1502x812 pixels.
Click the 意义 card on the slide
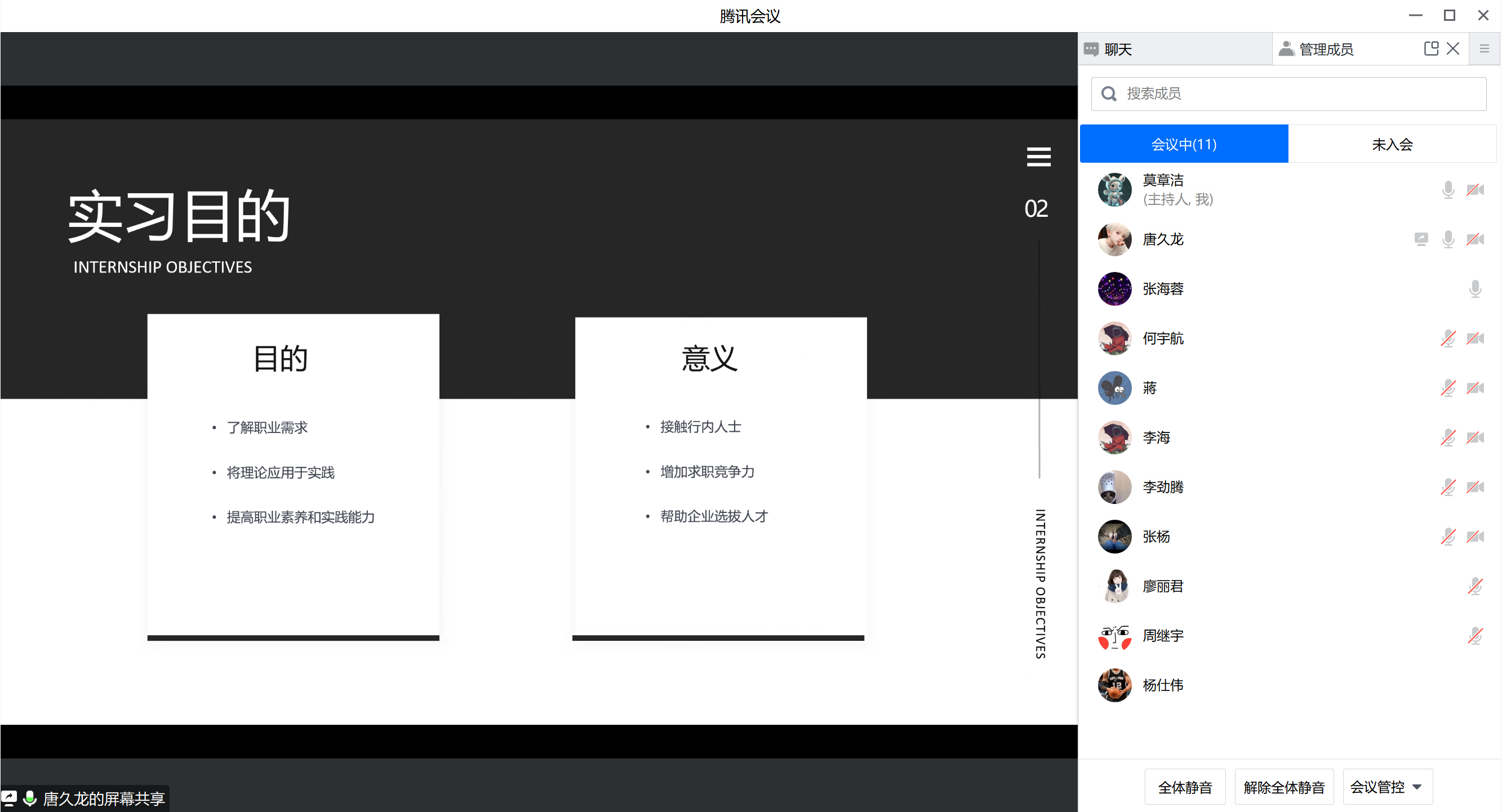720,479
